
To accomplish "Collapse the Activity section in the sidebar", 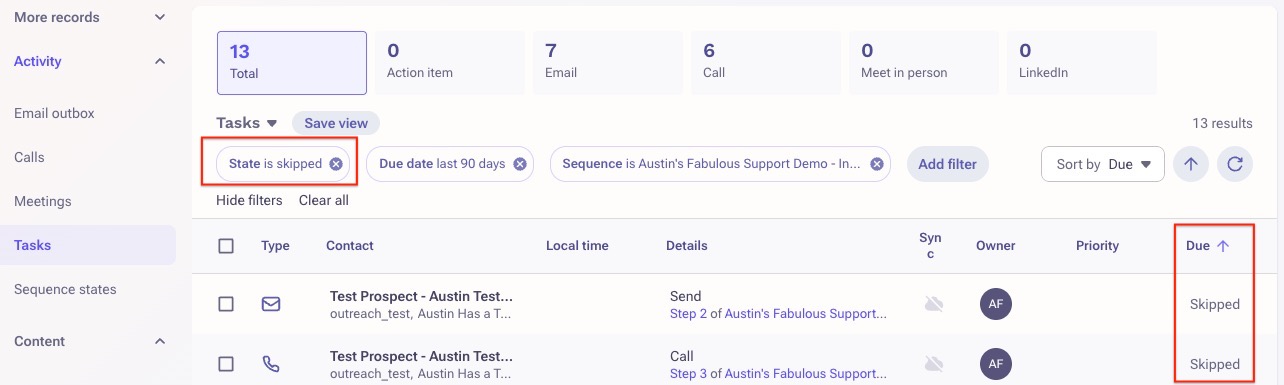I will point(160,62).
